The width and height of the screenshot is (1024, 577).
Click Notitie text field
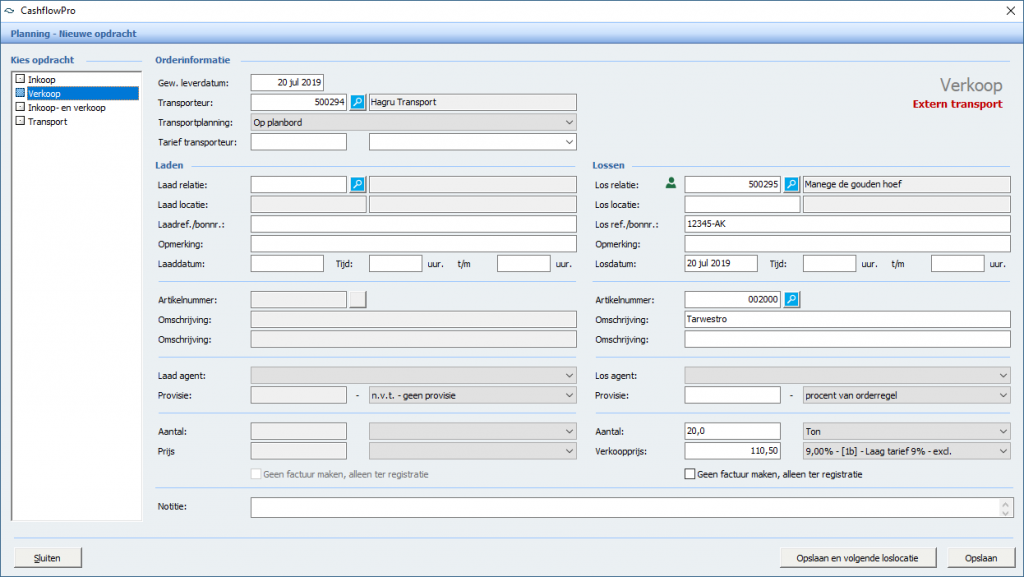[625, 507]
